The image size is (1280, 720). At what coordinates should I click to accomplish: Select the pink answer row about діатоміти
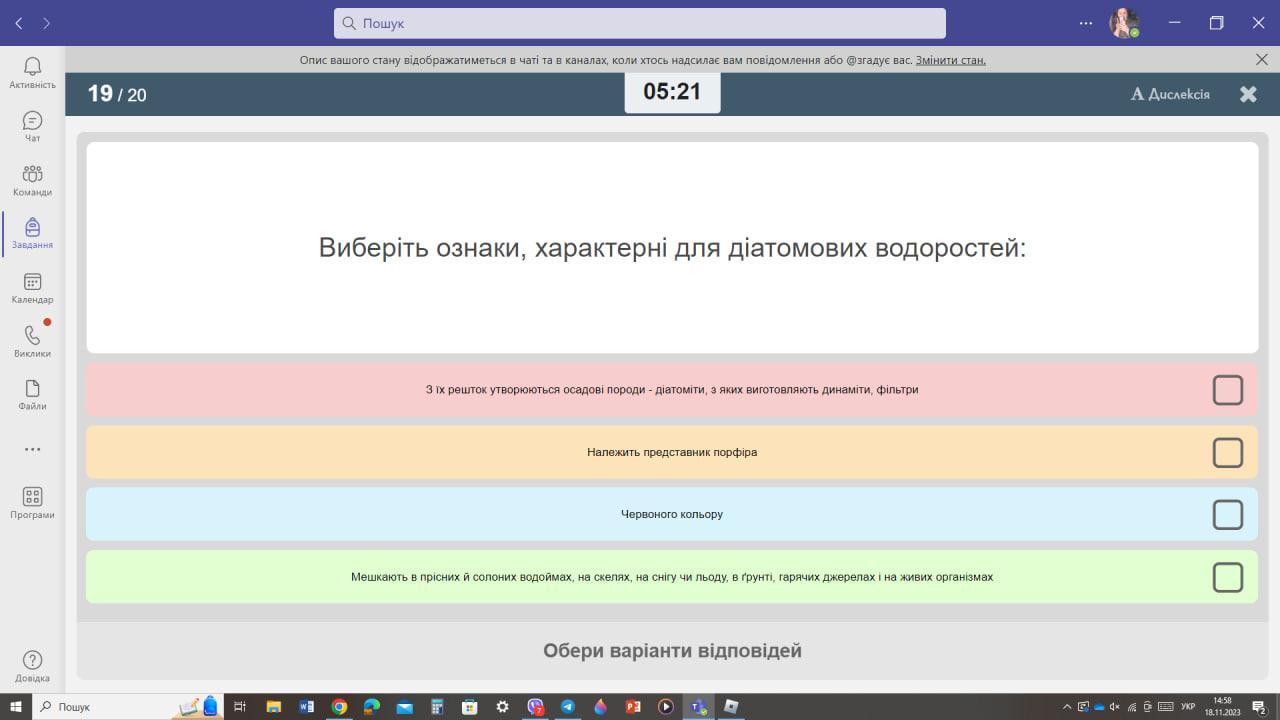672,390
